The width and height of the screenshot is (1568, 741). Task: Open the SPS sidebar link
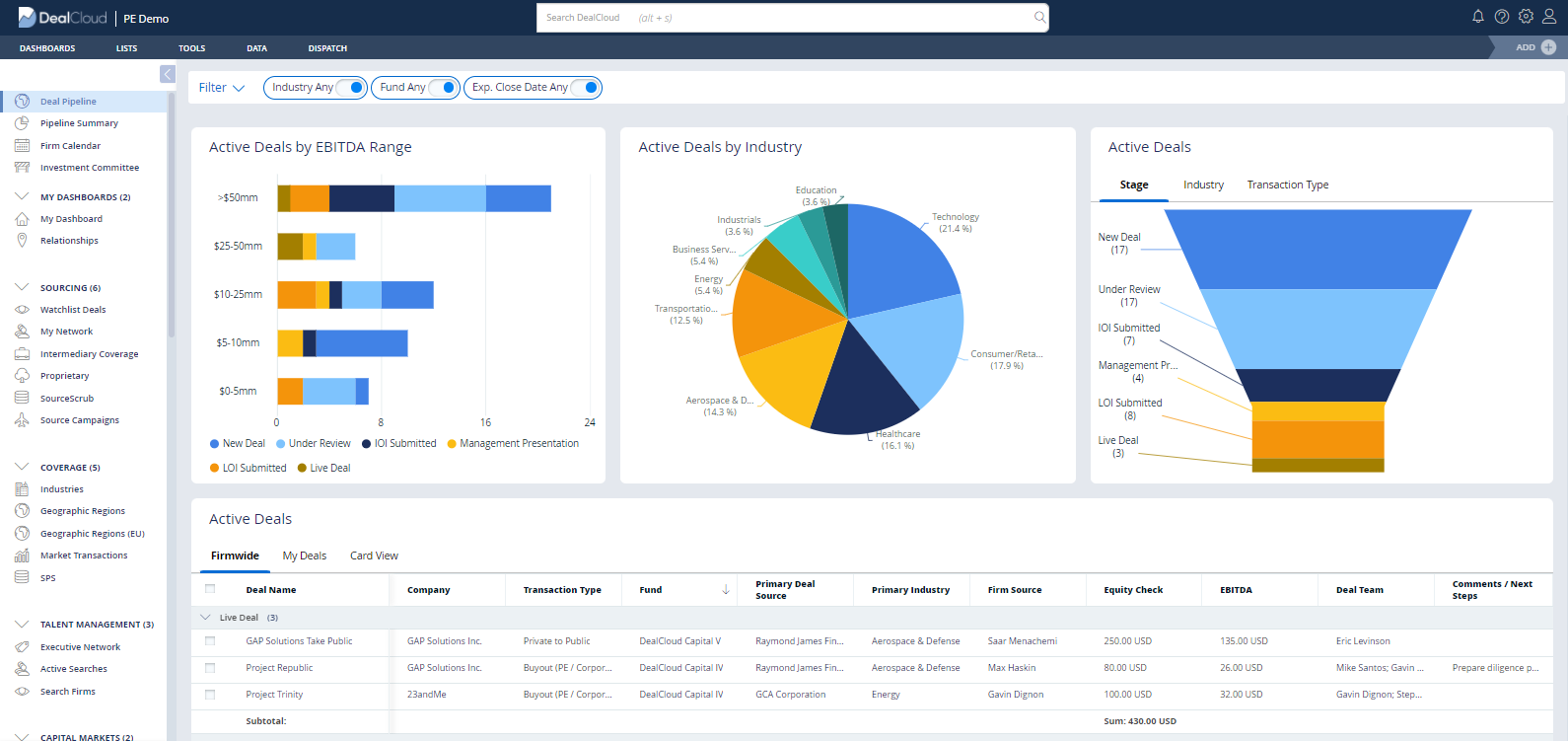click(48, 578)
